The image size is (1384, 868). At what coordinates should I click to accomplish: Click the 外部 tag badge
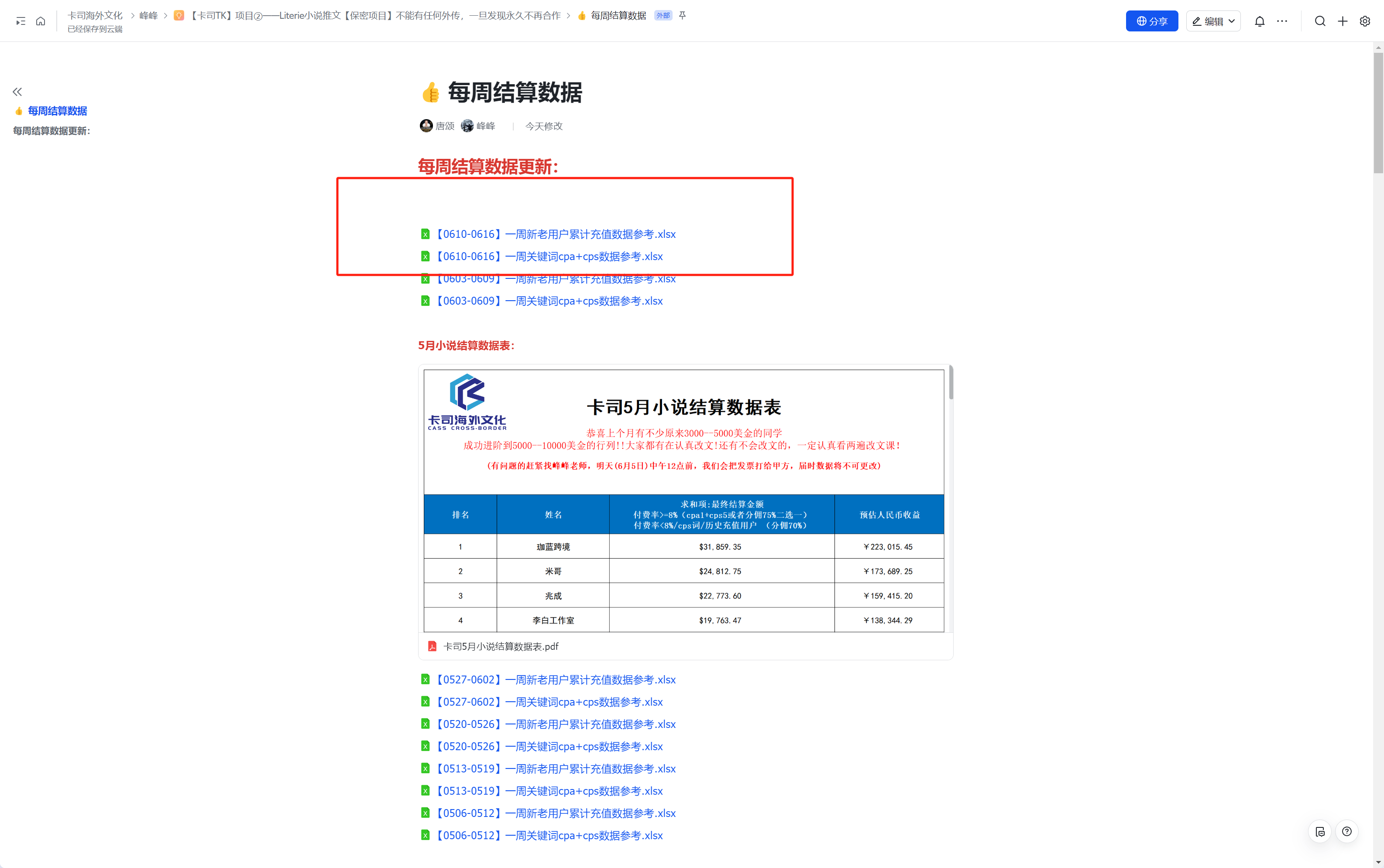coord(663,16)
